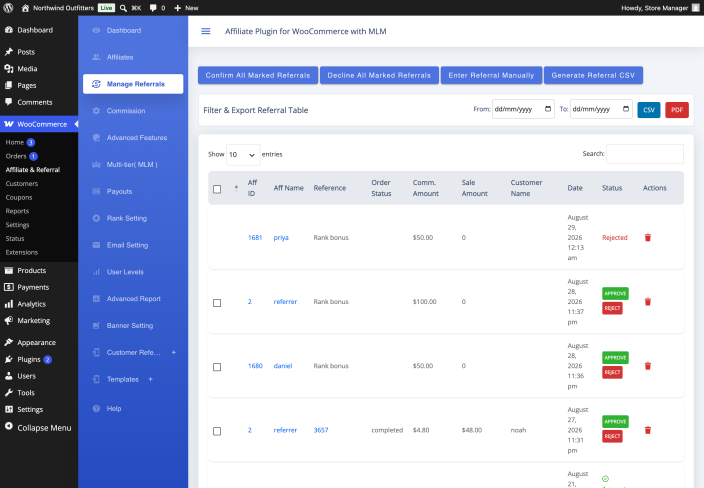Click the Payouts icon in plugin sidebar
Image resolution: width=704 pixels, height=488 pixels.
[x=96, y=191]
